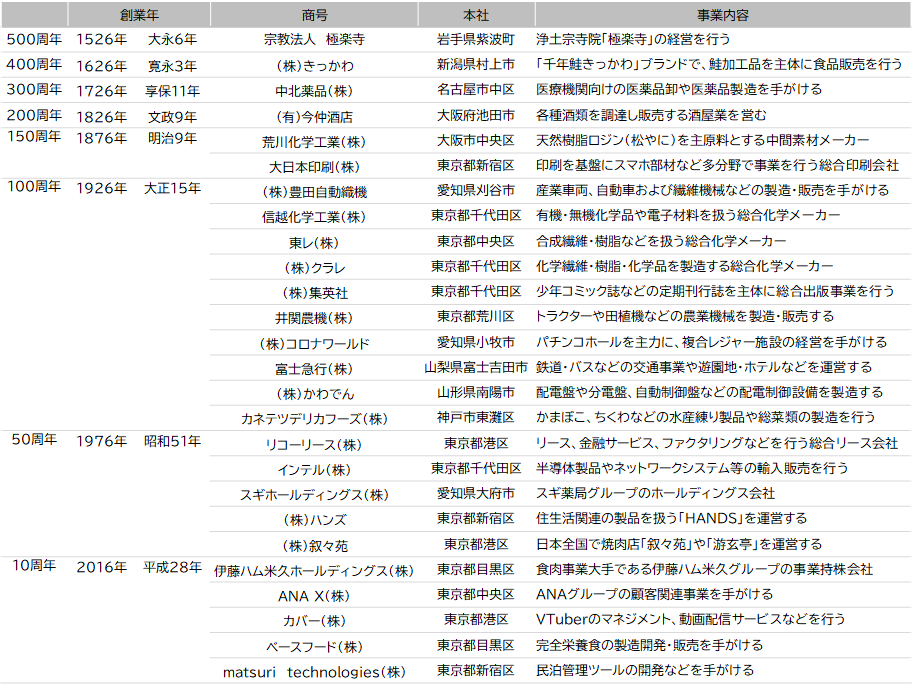
Task: Click the 富士急行(株) company name
Action: [314, 369]
